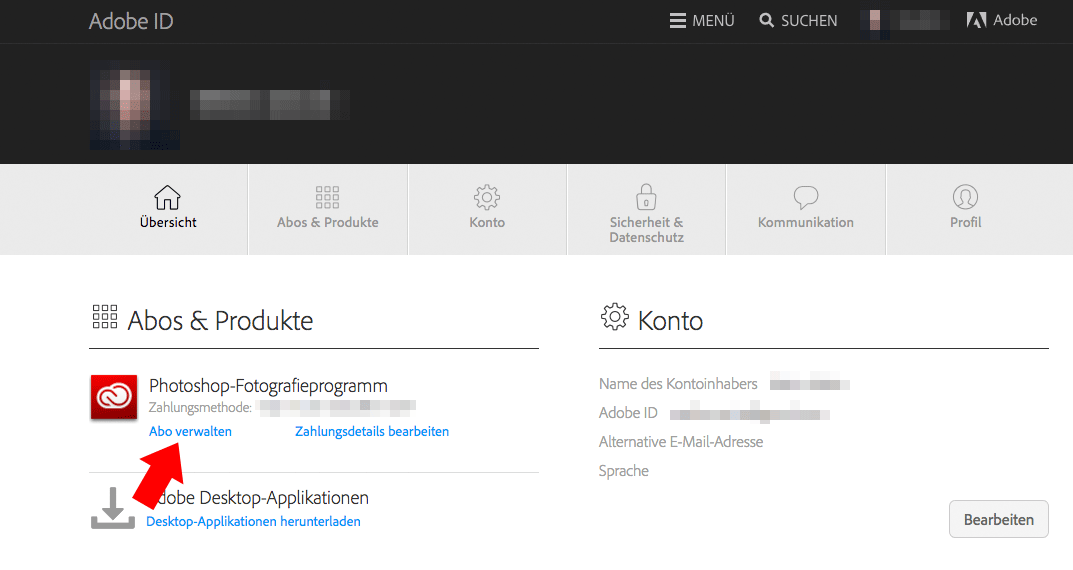Click the Name des Kontoinhabers label
This screenshot has height=570, width=1073.
[678, 384]
